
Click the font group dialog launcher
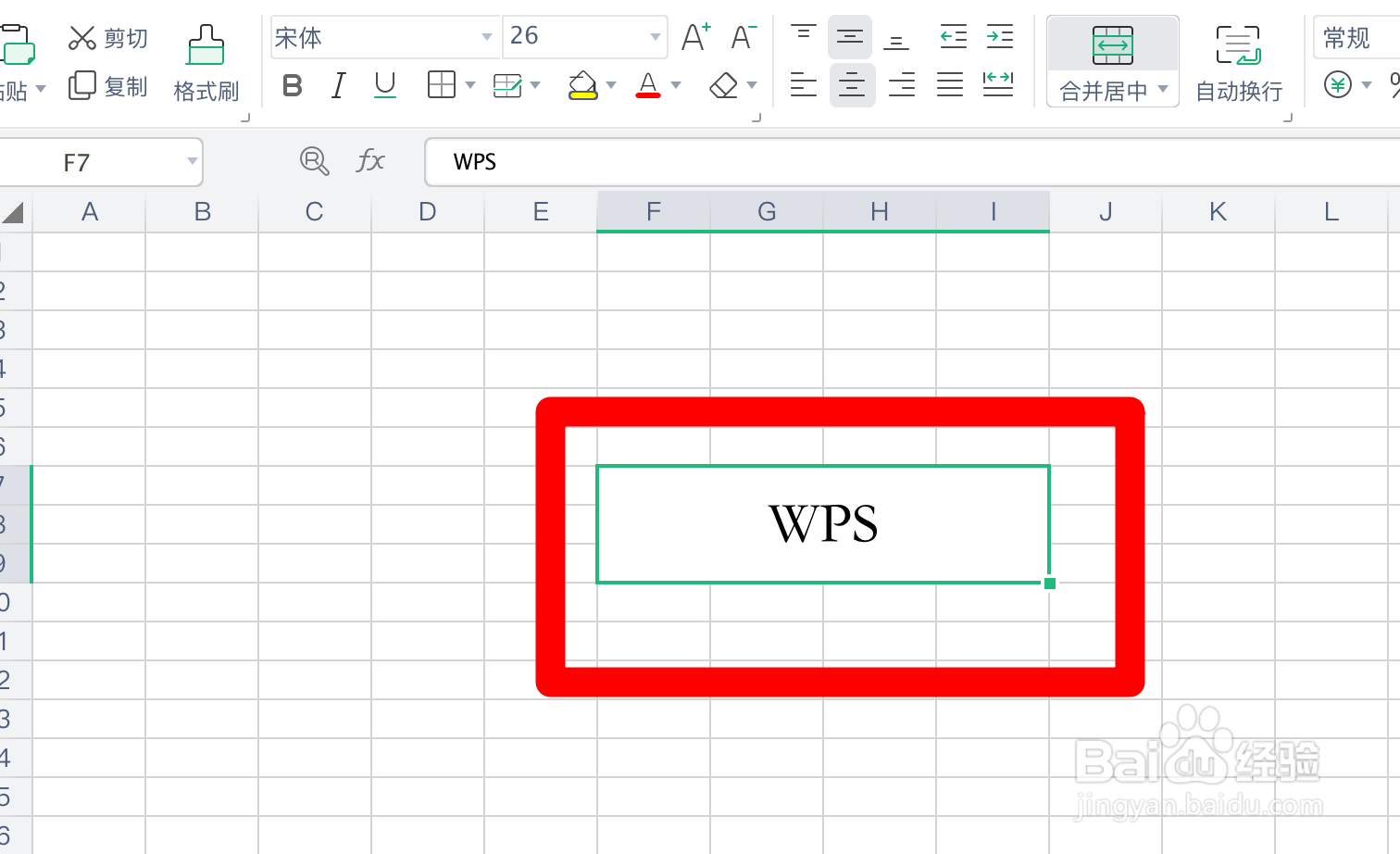coord(756,118)
